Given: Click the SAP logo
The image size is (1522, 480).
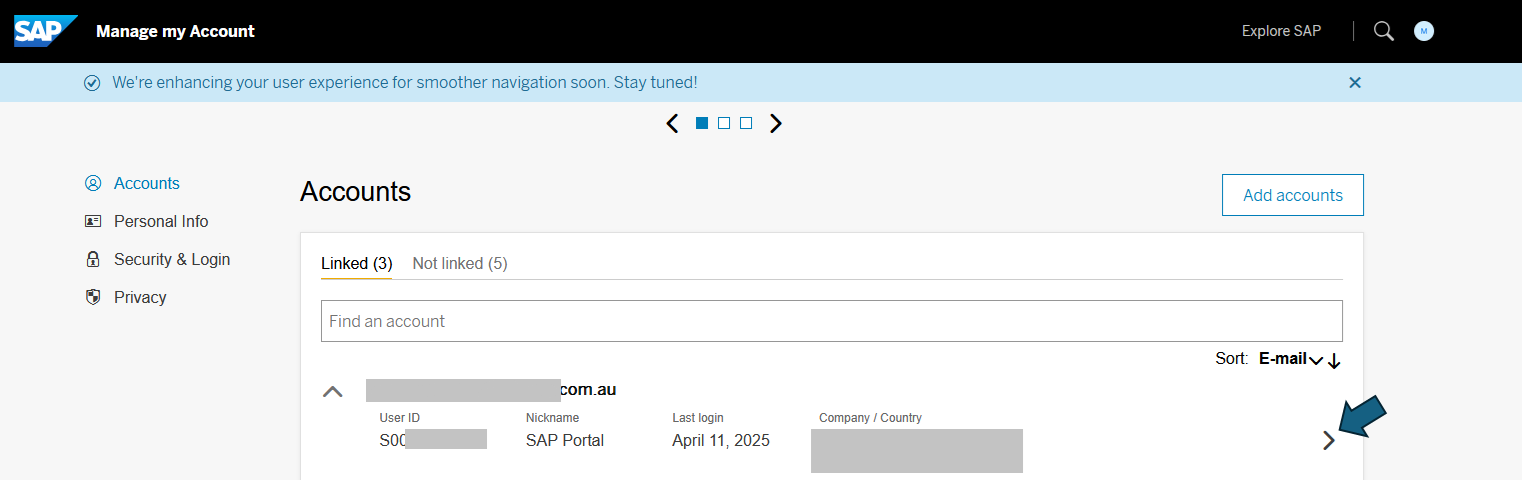Looking at the screenshot, I should pos(45,31).
